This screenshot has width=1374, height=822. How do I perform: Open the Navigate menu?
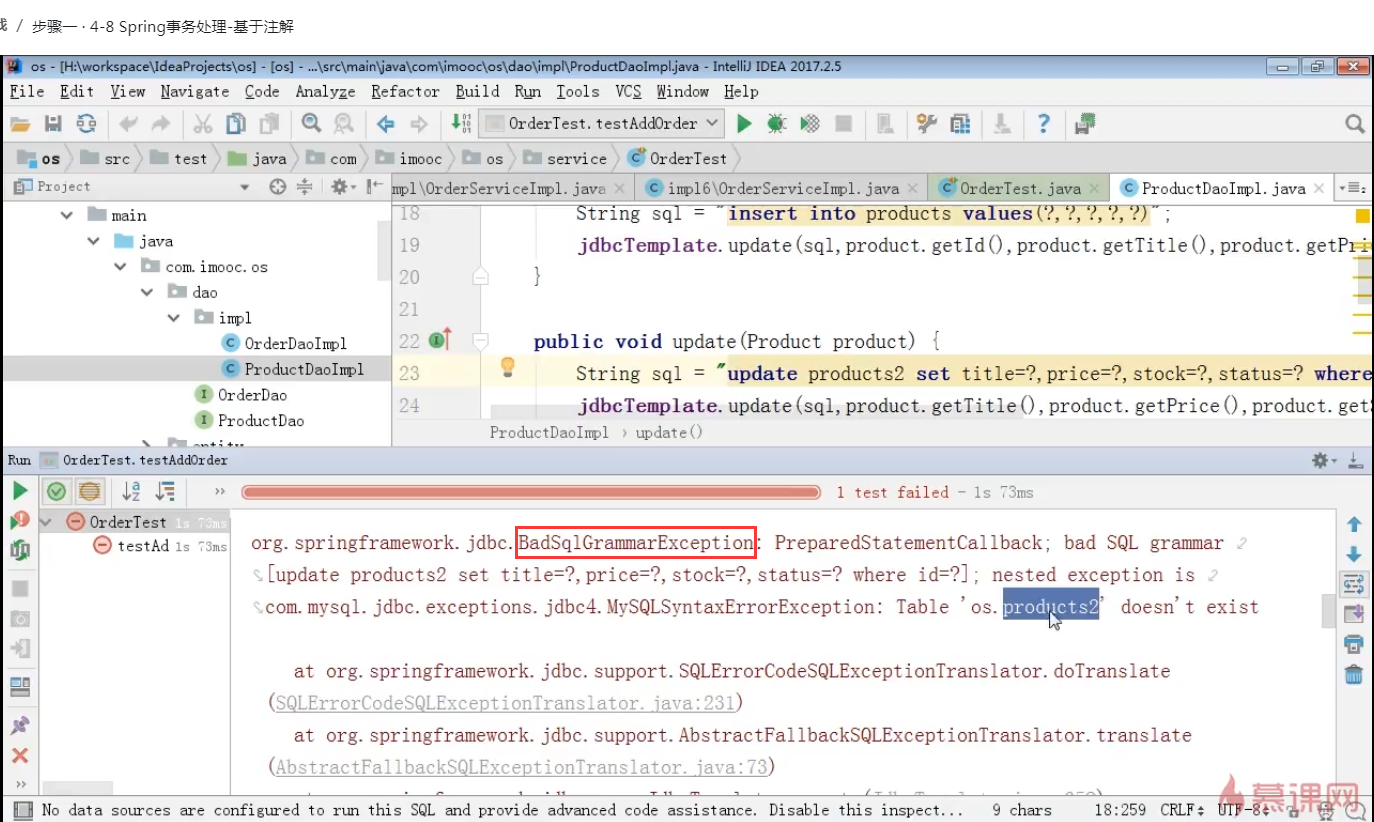point(195,91)
